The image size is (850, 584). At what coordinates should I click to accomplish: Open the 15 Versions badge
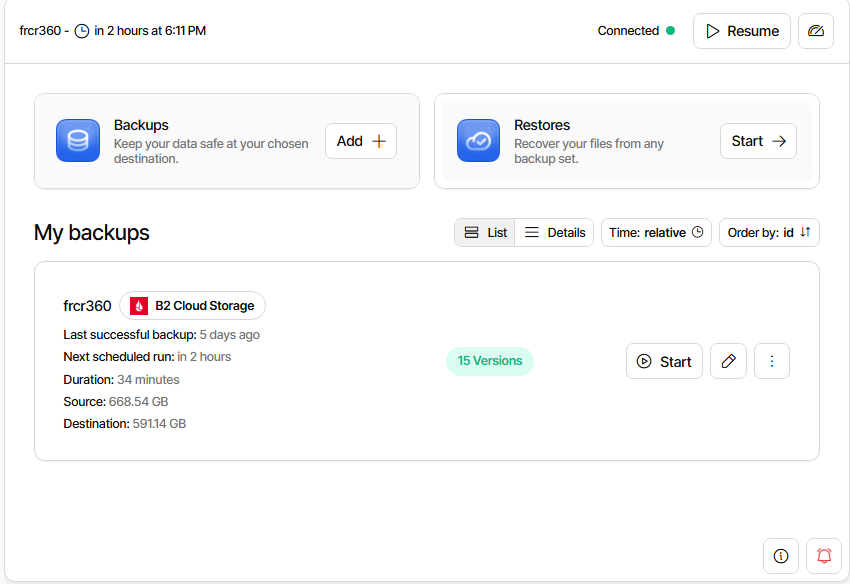click(x=490, y=361)
